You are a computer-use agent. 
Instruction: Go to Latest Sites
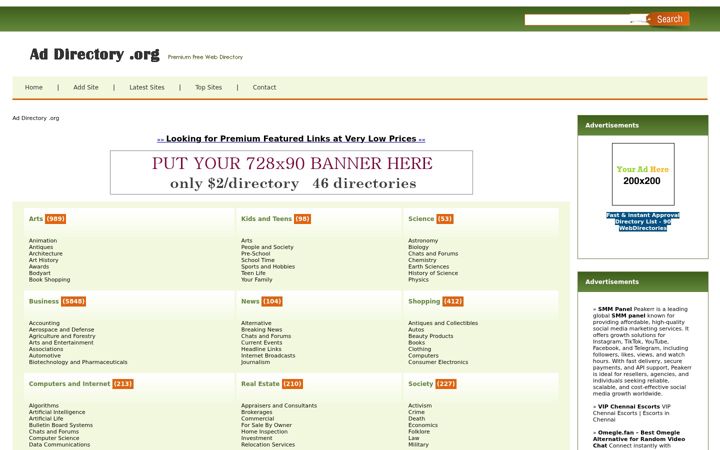point(146,87)
